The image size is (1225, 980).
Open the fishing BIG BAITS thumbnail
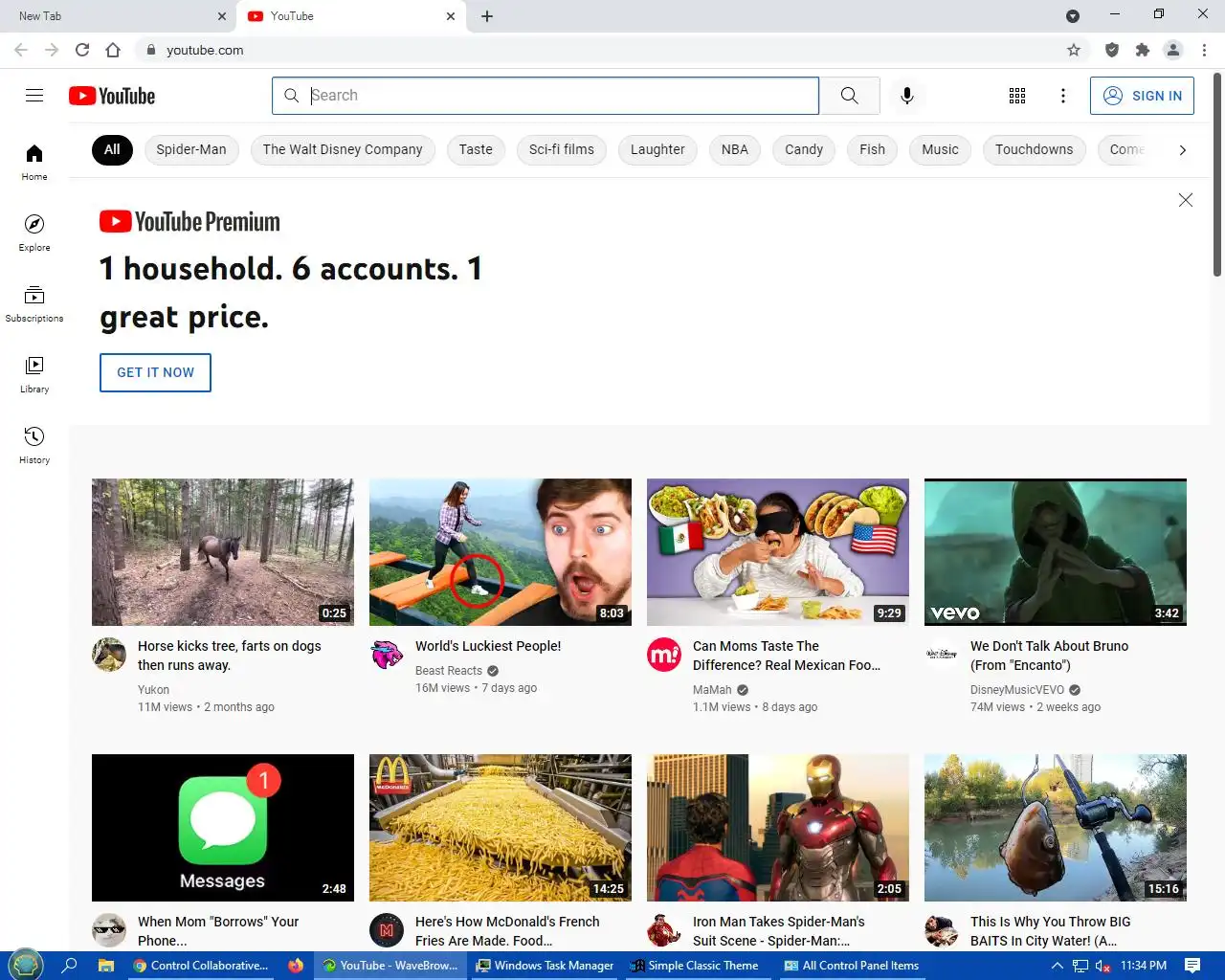point(1056,828)
